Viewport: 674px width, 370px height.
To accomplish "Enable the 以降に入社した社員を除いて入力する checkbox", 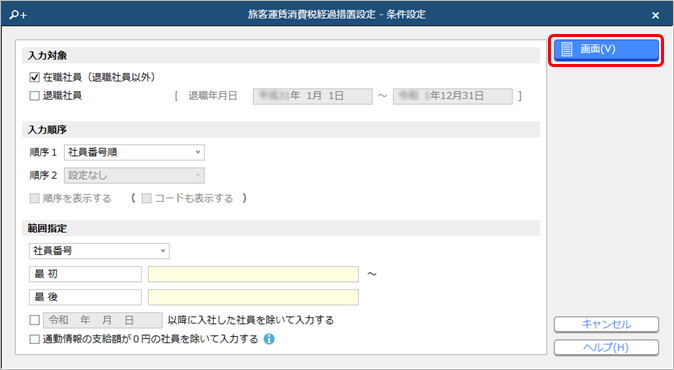I will point(34,320).
